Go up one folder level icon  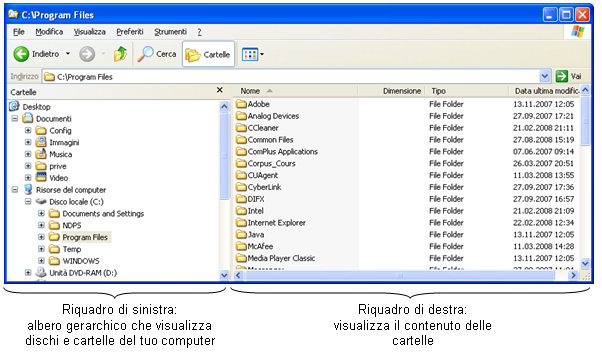(121, 54)
